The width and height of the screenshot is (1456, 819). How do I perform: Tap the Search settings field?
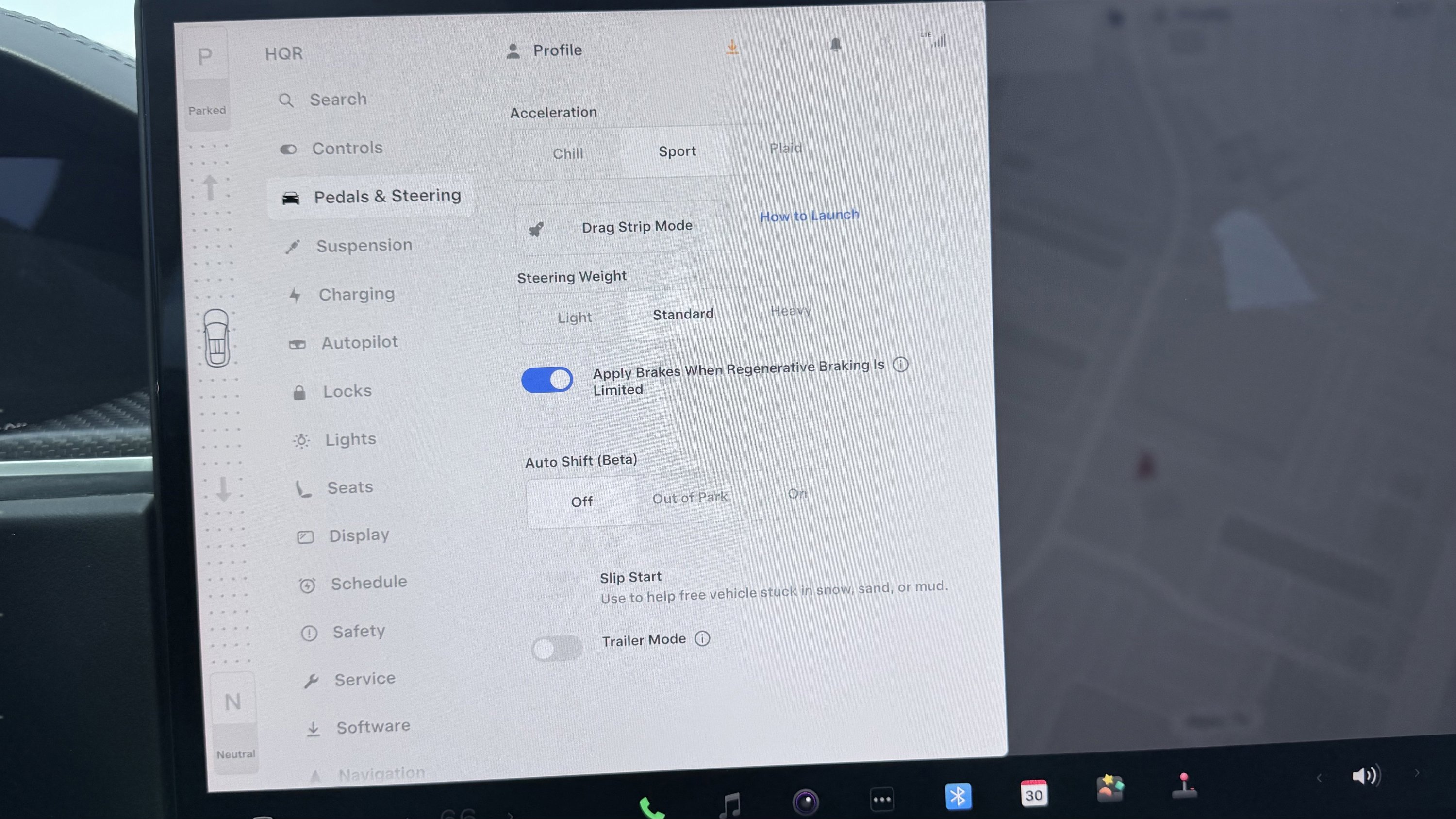[338, 100]
